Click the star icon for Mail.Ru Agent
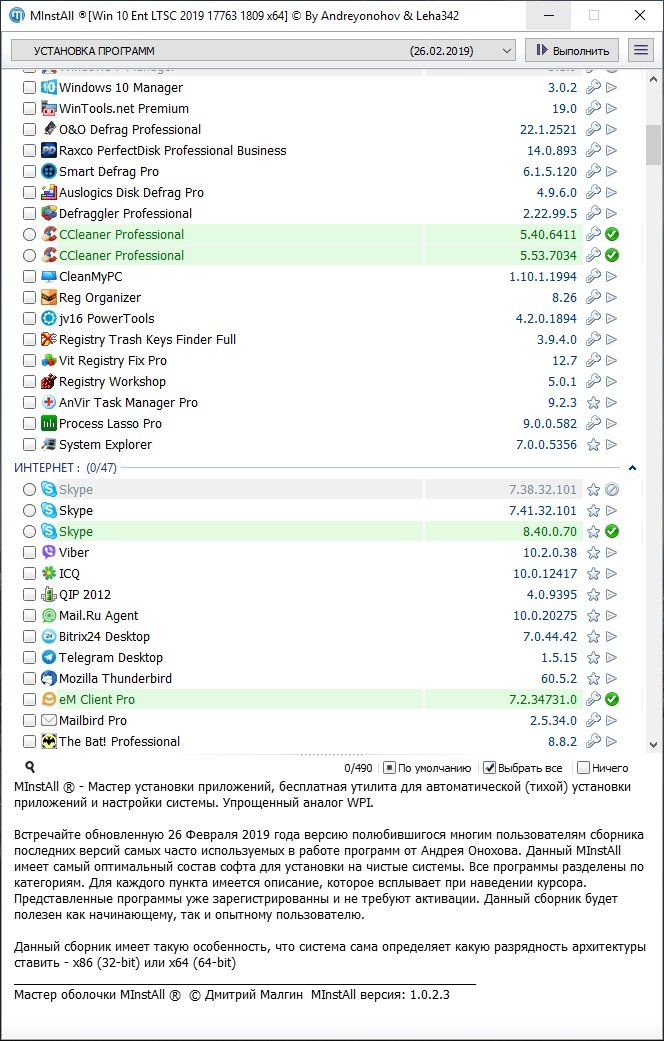664x1041 pixels. (x=593, y=616)
